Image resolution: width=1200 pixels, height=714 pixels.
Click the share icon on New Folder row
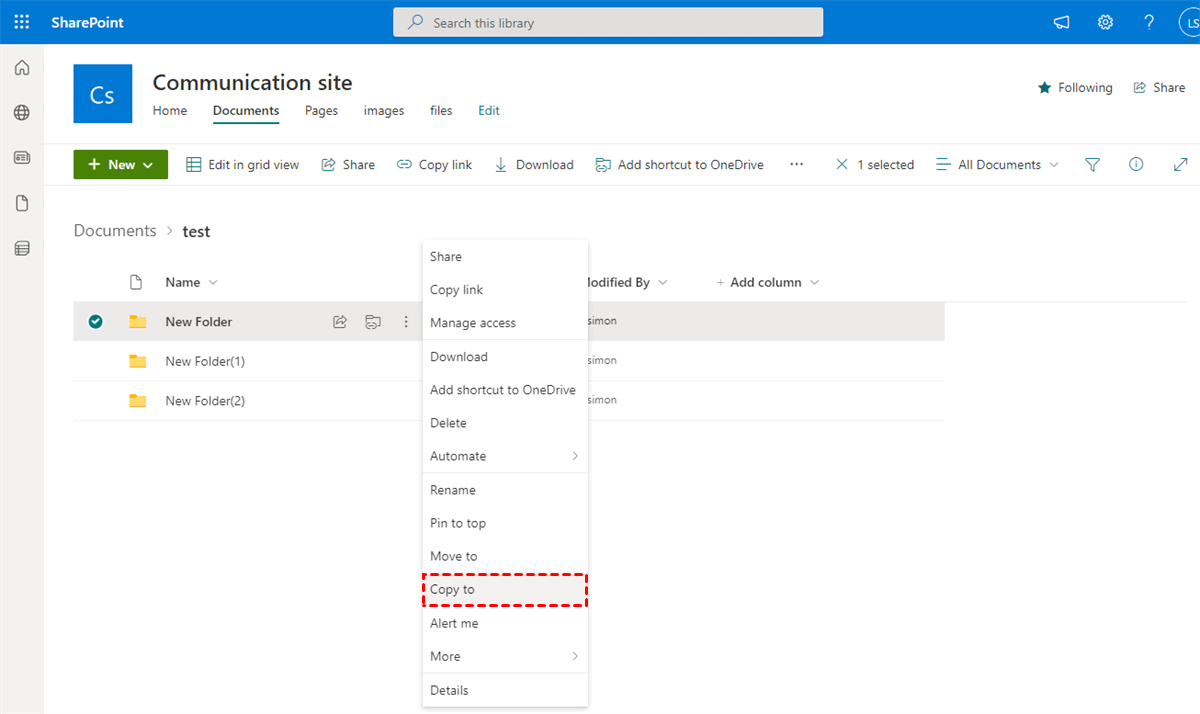point(340,322)
